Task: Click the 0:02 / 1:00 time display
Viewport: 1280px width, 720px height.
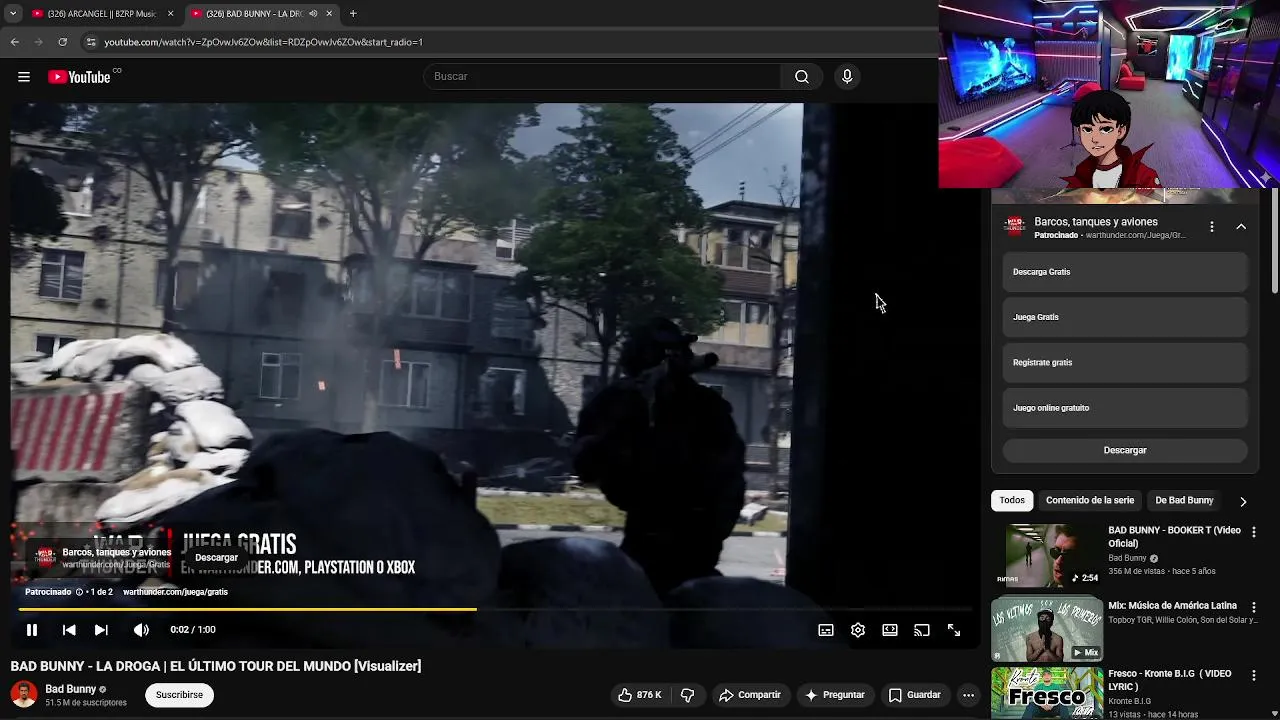Action: point(193,630)
